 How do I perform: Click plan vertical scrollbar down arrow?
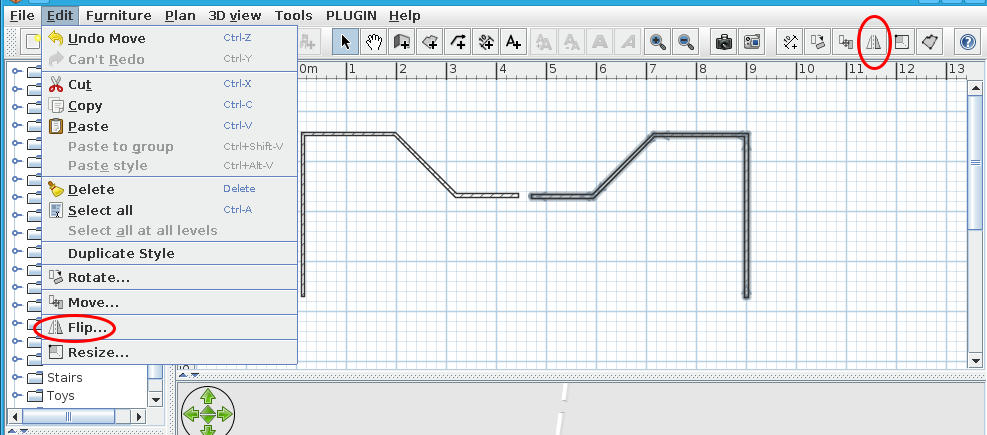976,361
